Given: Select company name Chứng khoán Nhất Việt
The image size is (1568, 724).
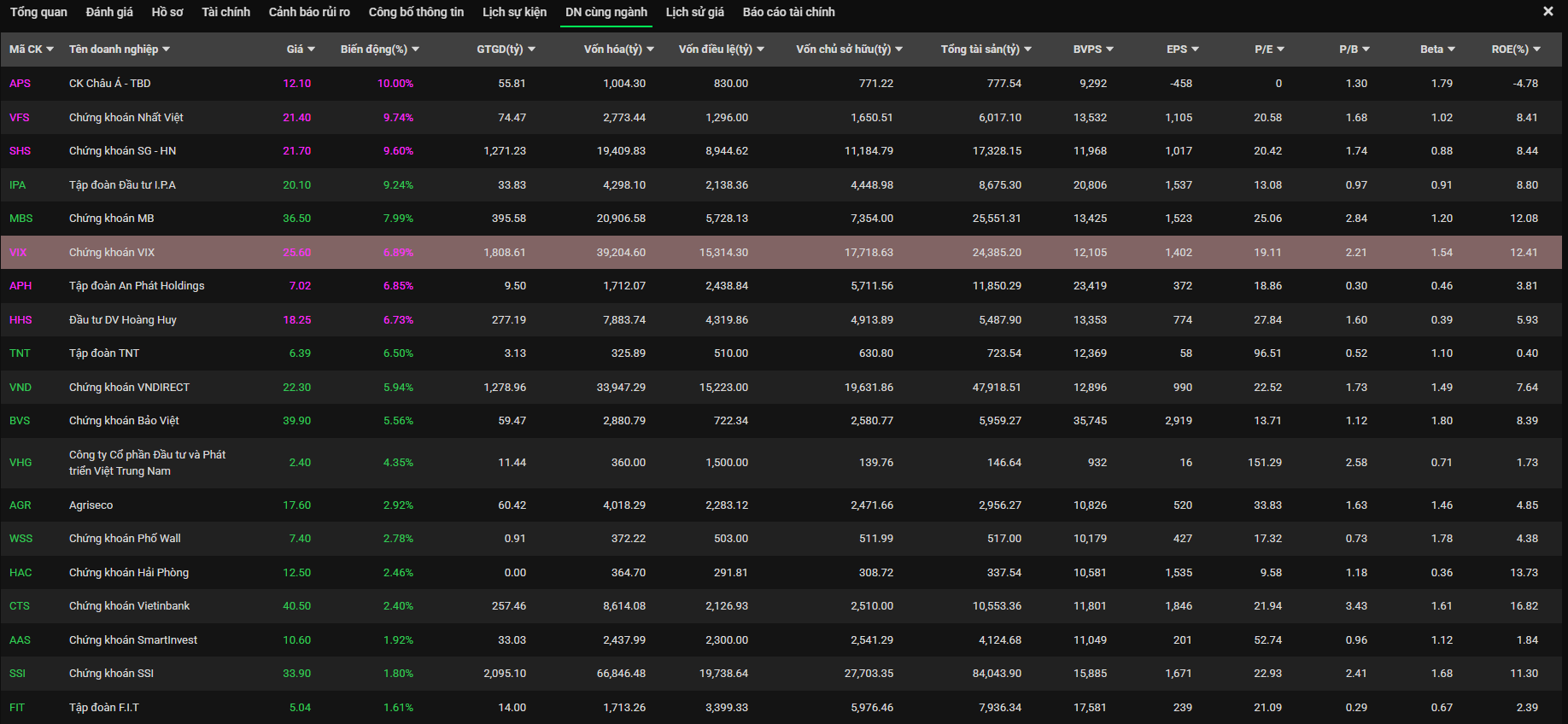Looking at the screenshot, I should [x=126, y=118].
